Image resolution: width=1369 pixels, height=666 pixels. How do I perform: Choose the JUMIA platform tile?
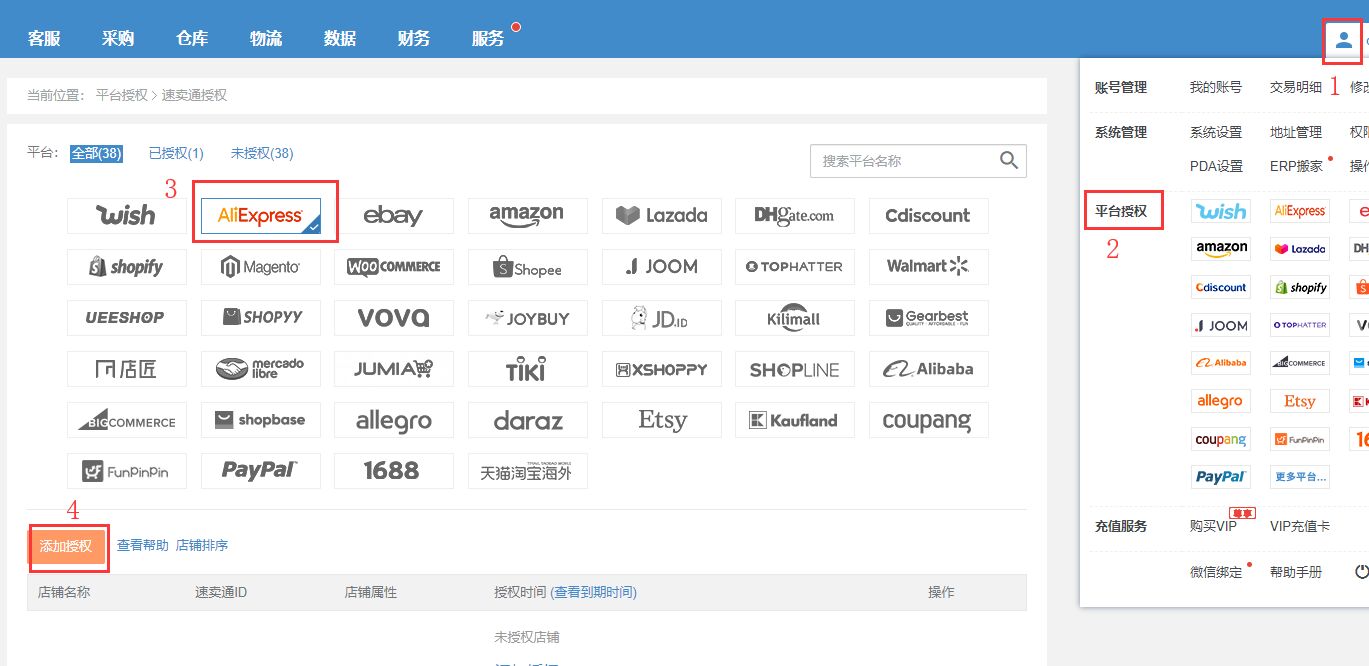coord(394,369)
